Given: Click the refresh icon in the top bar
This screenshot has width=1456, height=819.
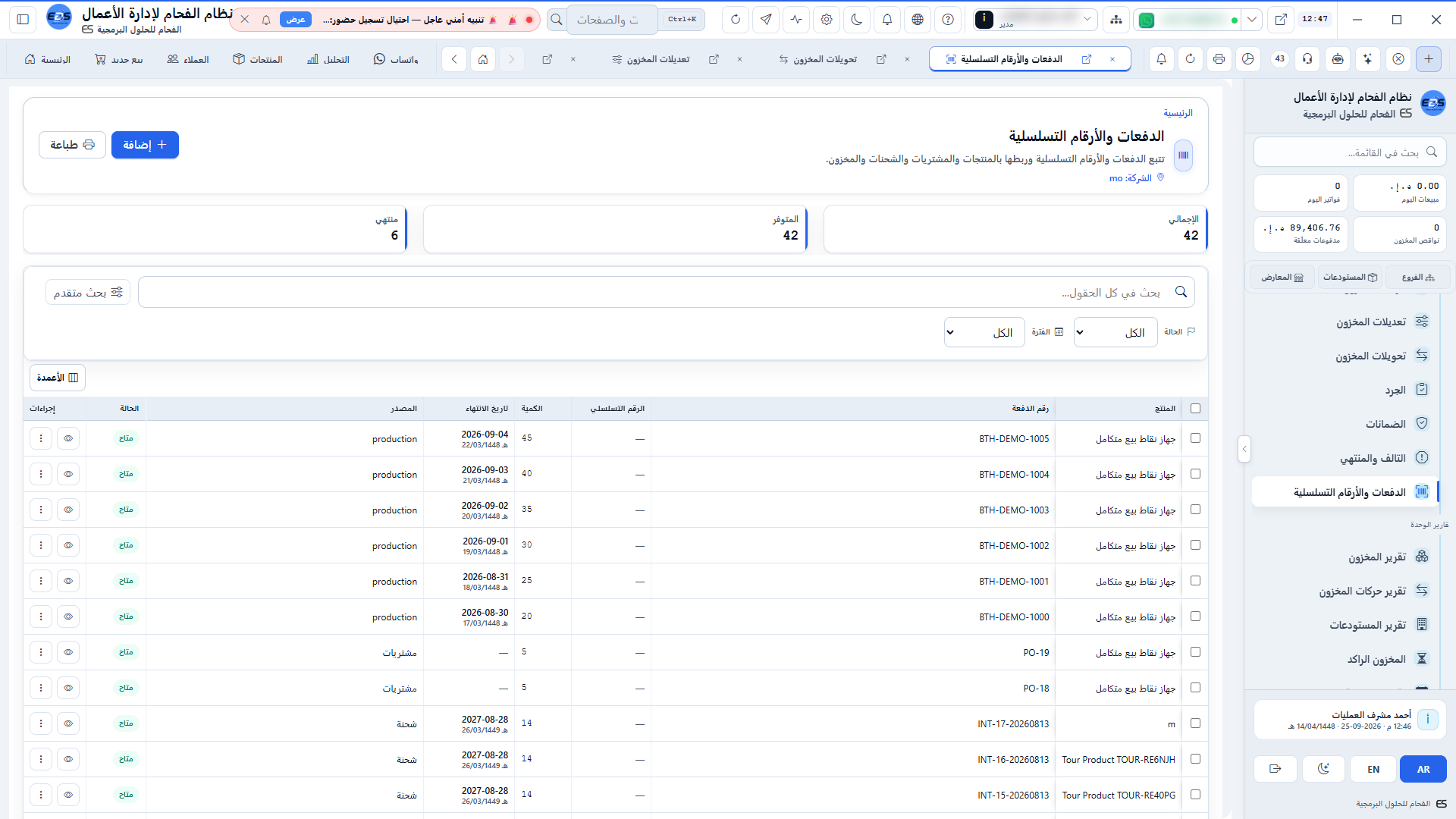Looking at the screenshot, I should click(736, 20).
